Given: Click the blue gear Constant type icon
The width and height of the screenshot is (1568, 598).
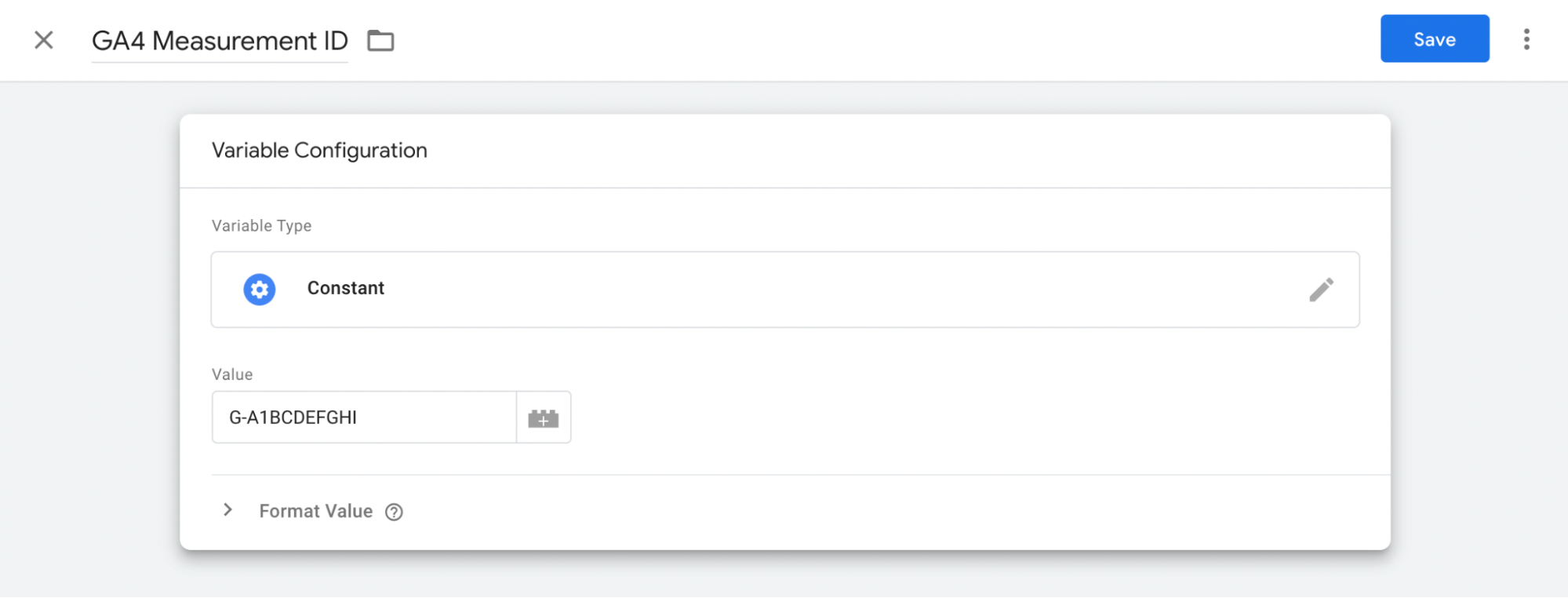Looking at the screenshot, I should point(259,290).
